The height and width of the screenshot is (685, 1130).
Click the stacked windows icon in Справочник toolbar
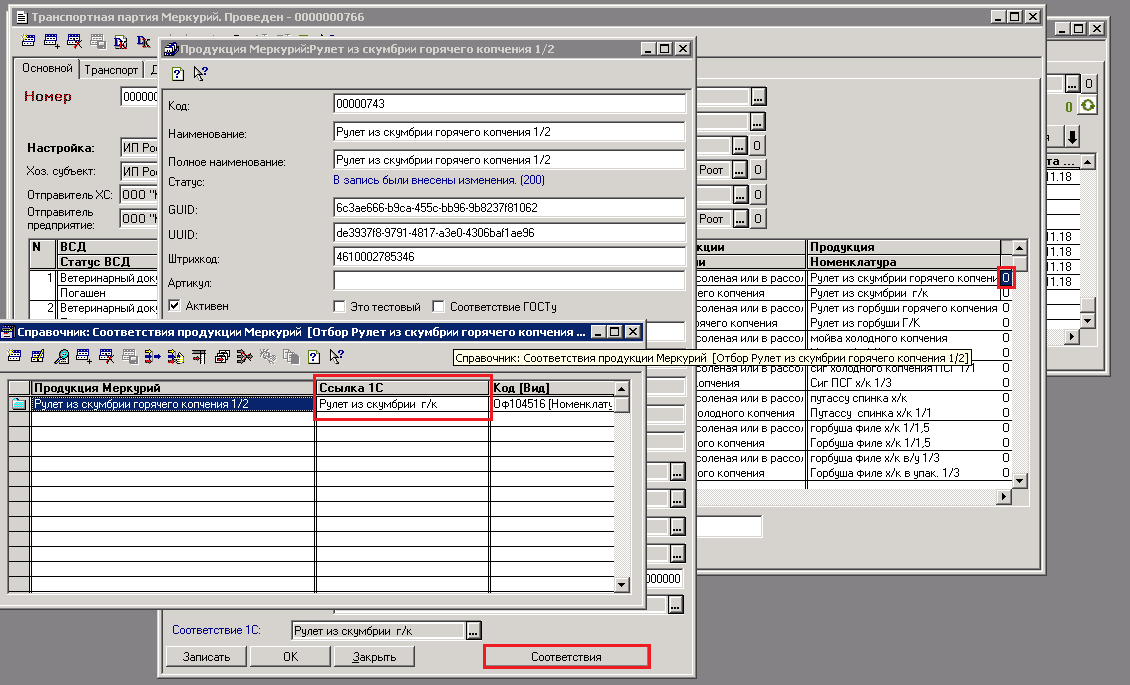click(x=222, y=356)
